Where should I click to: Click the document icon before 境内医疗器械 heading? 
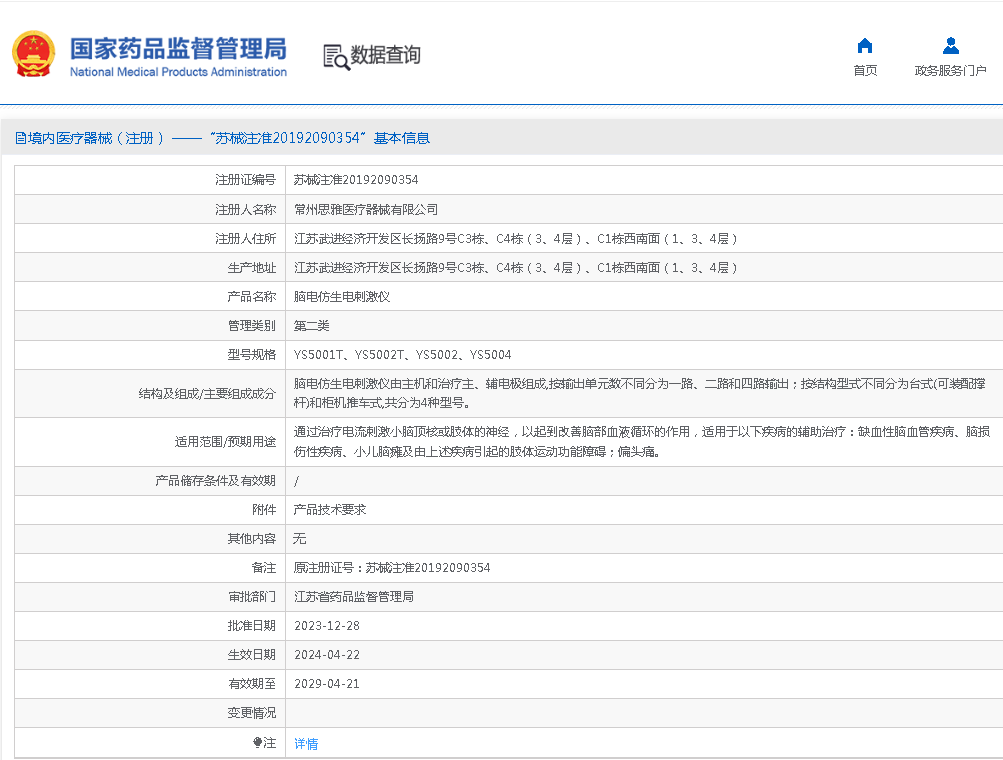[x=20, y=139]
